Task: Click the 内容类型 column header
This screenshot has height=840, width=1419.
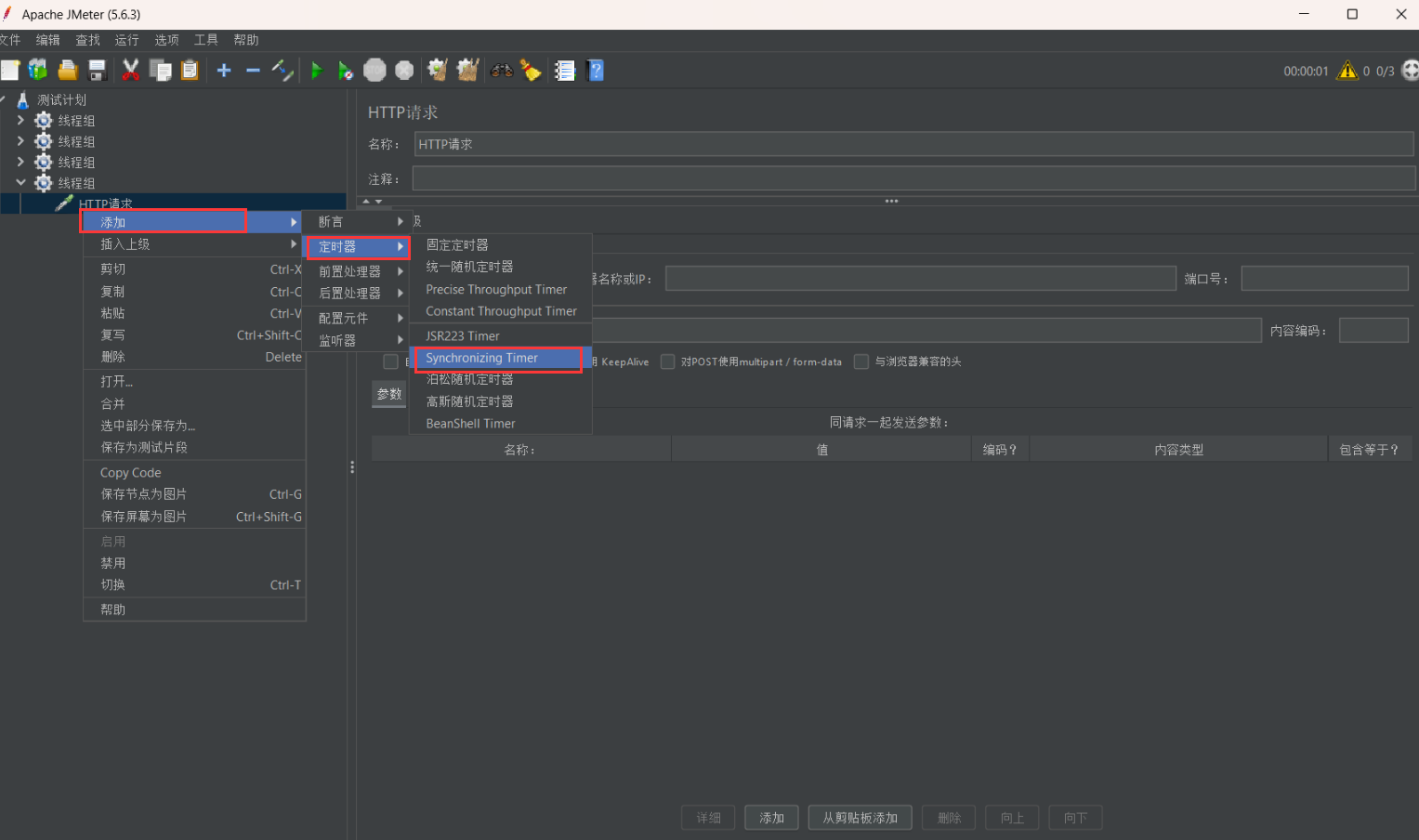Action: pyautogui.click(x=1178, y=450)
